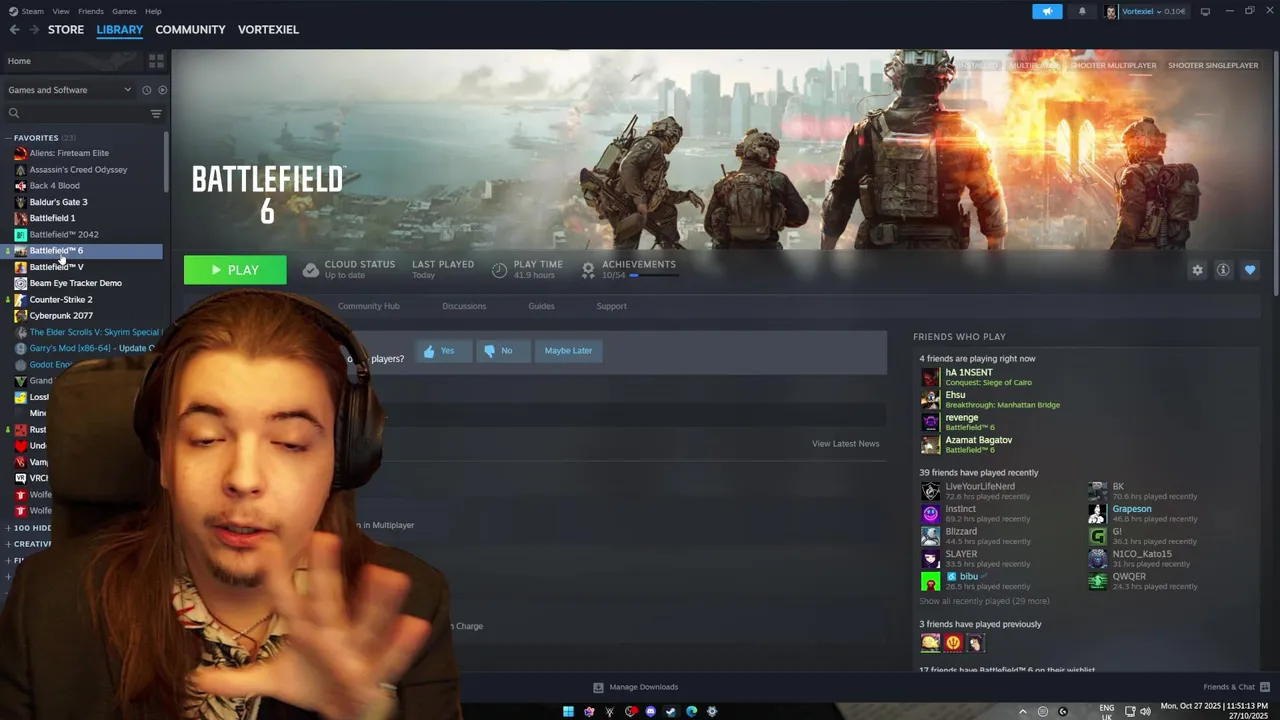The image size is (1280, 720).
Task: Sort by recent activity clock icon
Action: click(x=146, y=90)
